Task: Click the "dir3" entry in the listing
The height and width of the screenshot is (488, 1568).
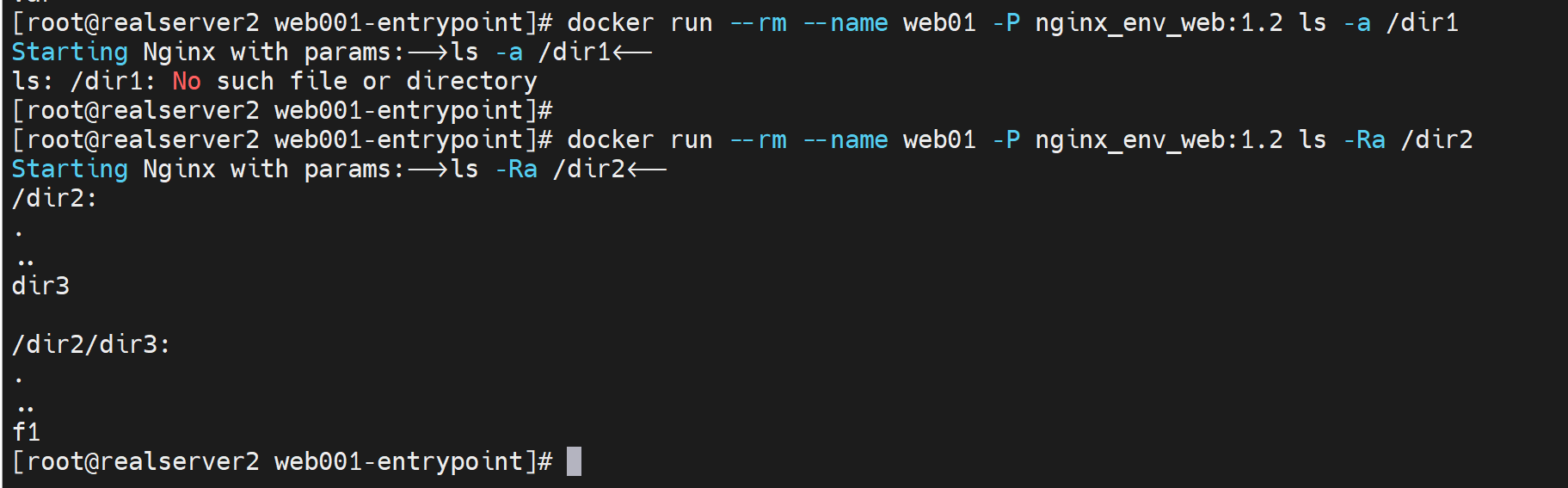Action: pyautogui.click(x=40, y=286)
